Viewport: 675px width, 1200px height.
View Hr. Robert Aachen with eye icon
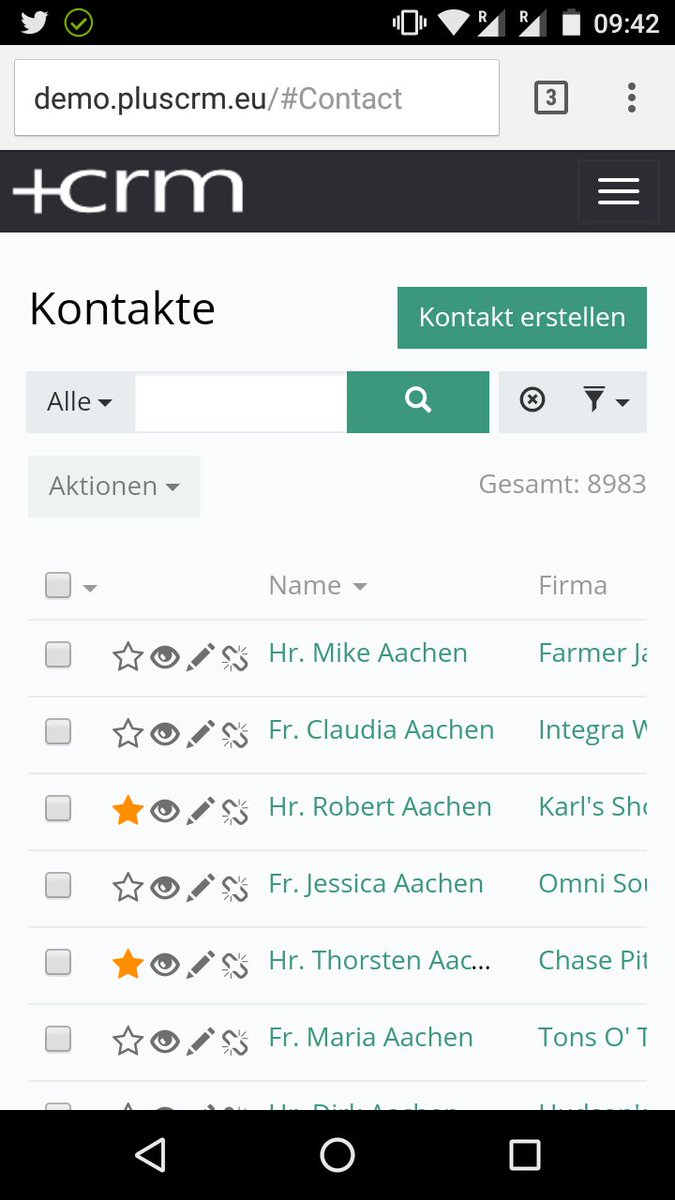165,811
